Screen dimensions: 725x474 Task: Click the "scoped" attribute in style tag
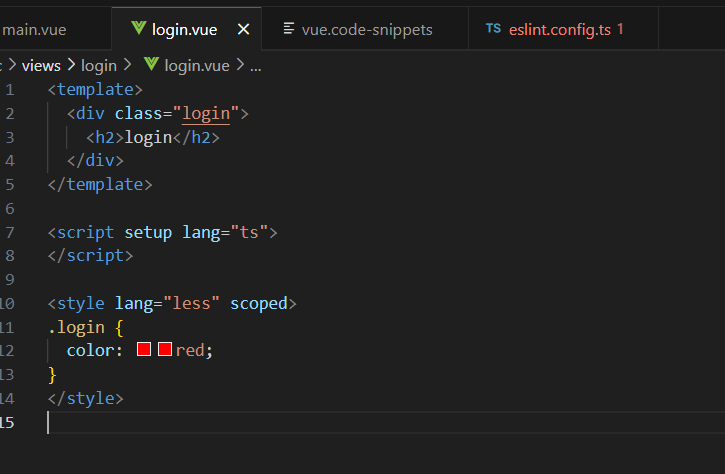258,303
